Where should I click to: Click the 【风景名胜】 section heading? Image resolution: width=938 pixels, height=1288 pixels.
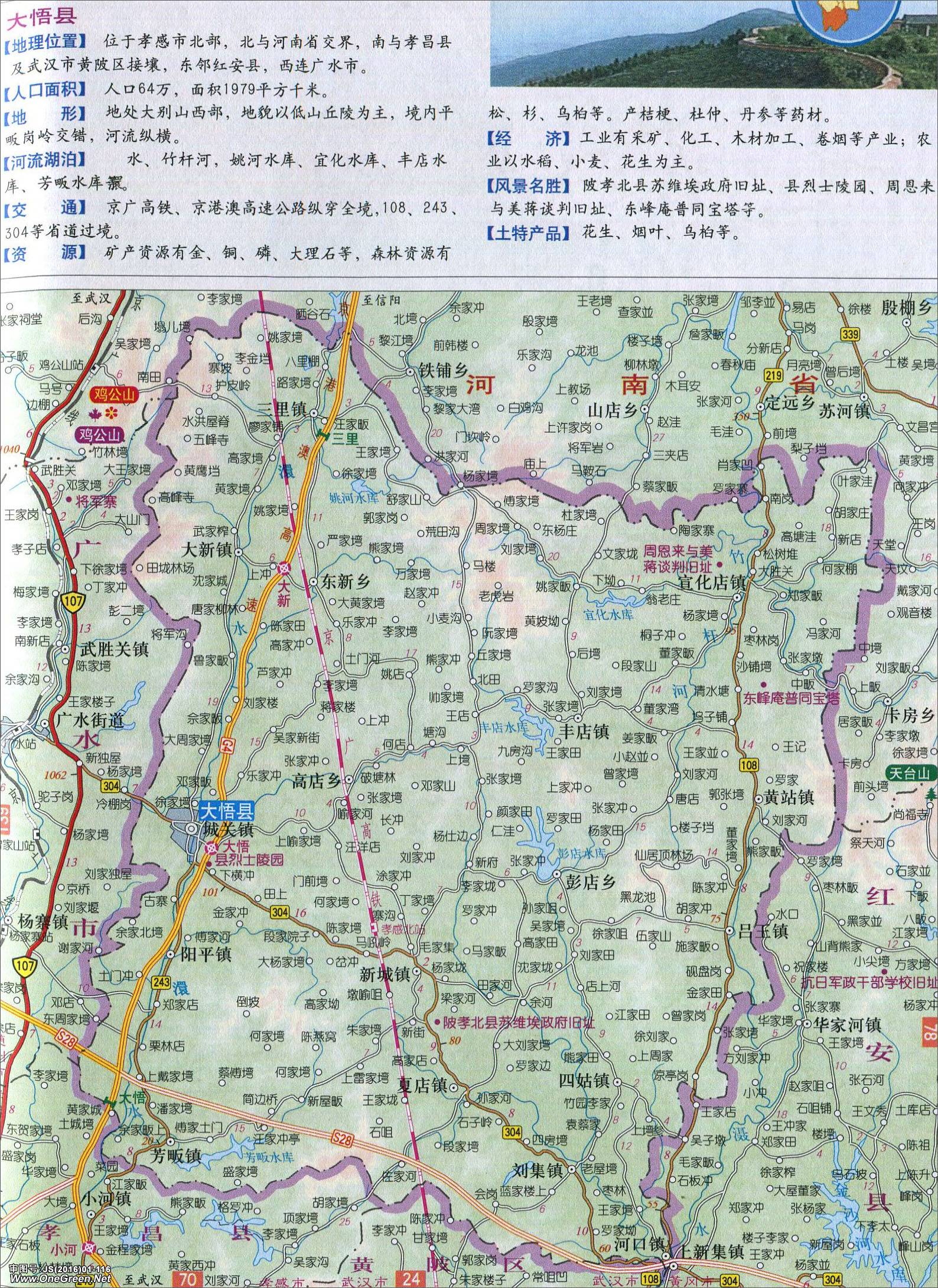[528, 186]
